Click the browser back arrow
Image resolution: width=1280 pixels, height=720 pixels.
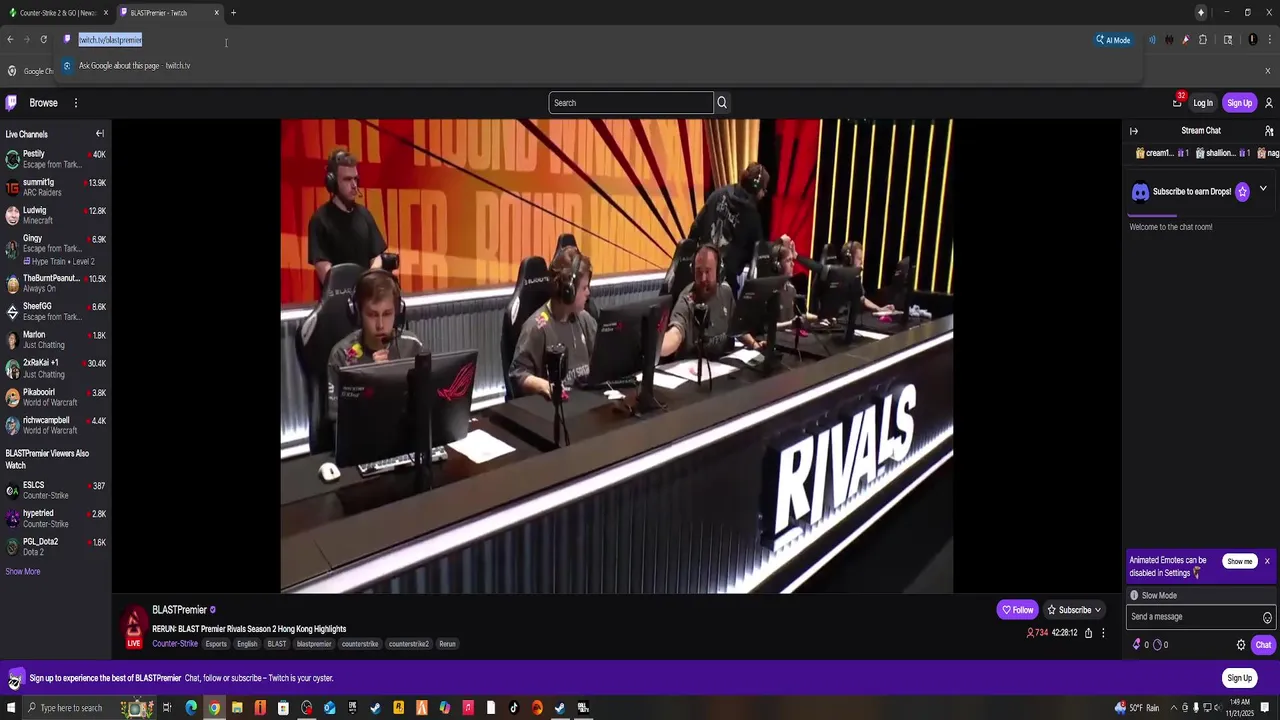[x=10, y=40]
